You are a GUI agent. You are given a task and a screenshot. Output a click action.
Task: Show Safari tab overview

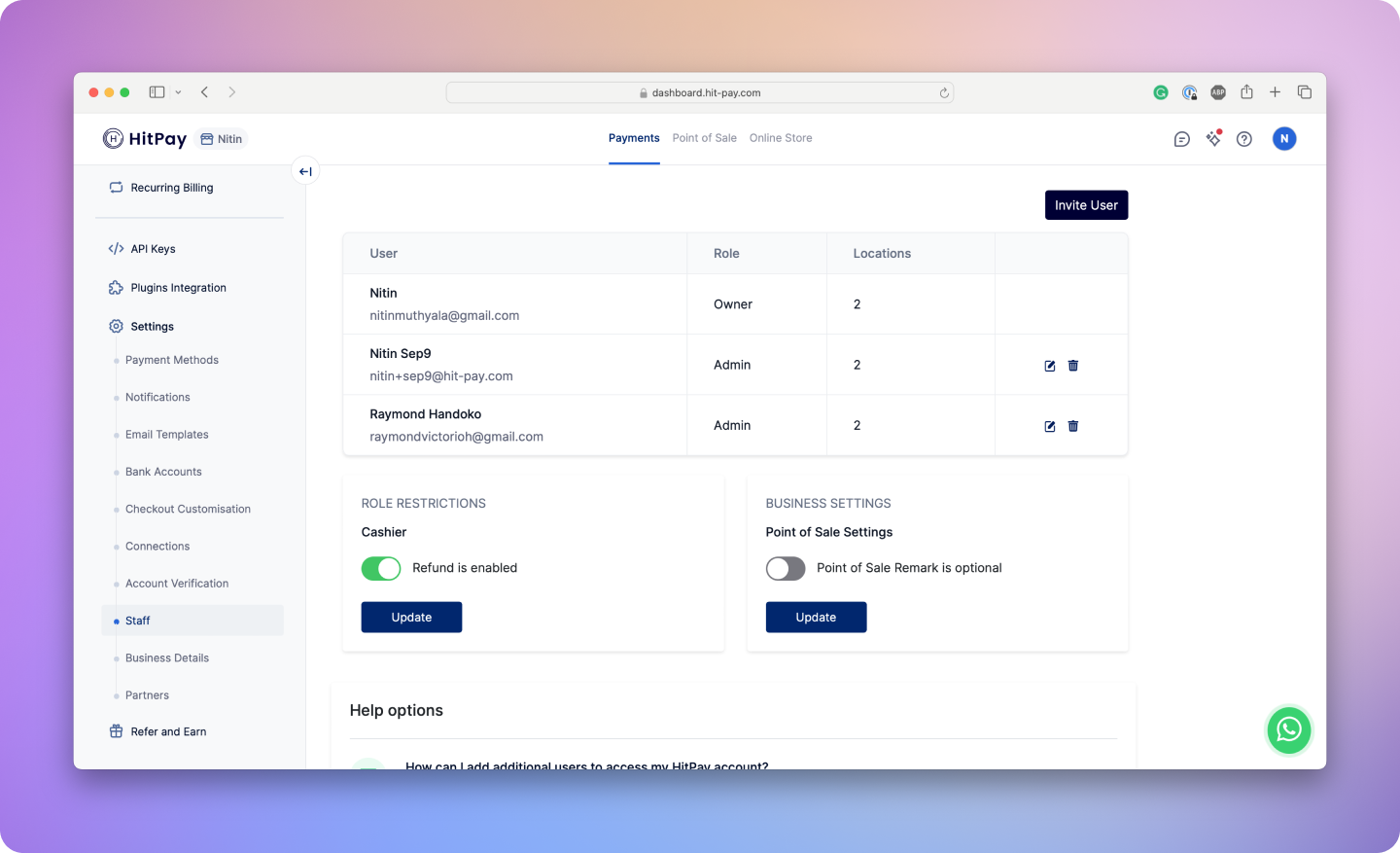tap(1305, 92)
